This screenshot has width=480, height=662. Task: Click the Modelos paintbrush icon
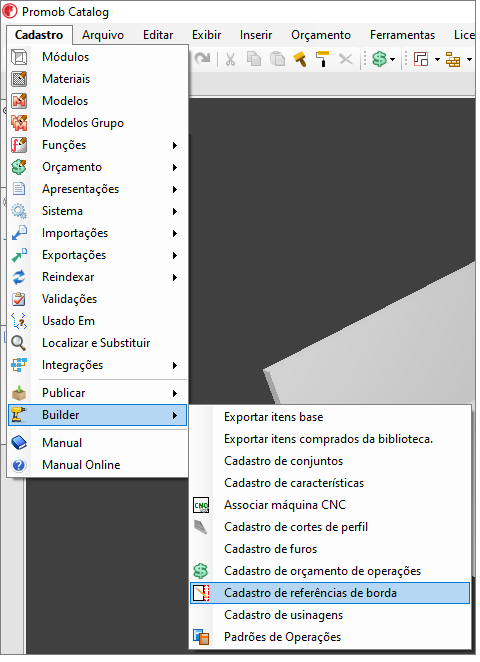coord(19,101)
